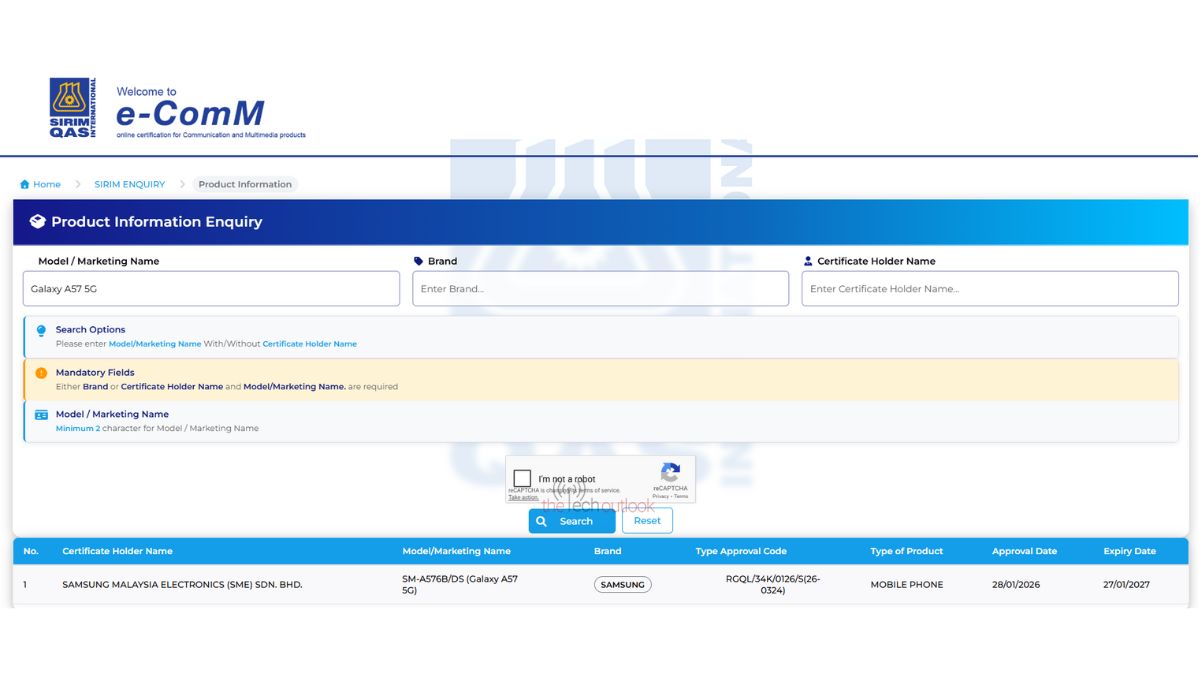The width and height of the screenshot is (1200, 675).
Task: Go to Home via breadcrumb link
Action: pos(46,185)
